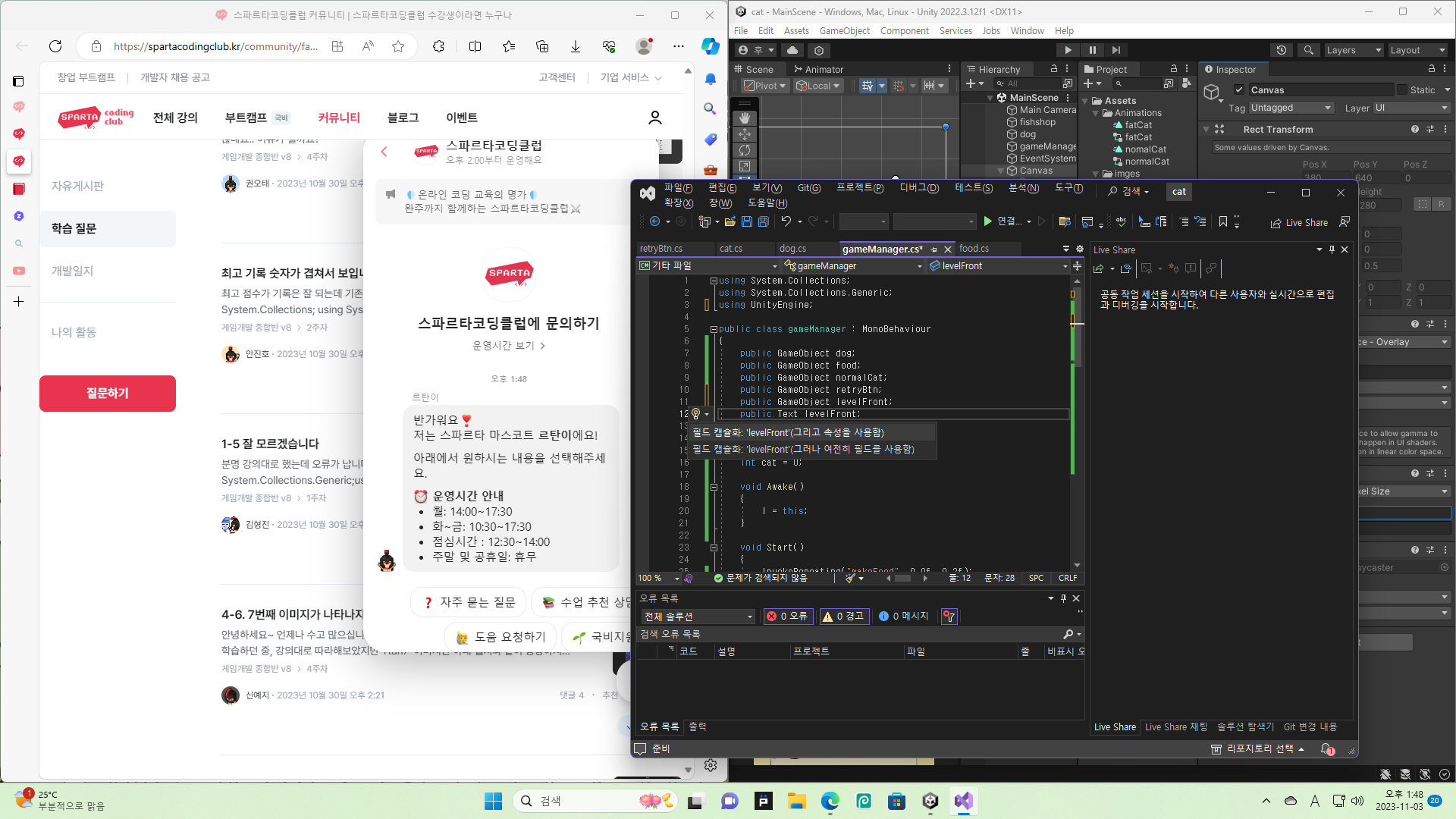
Task: Switch to the Animator tab in Unity
Action: (818, 69)
